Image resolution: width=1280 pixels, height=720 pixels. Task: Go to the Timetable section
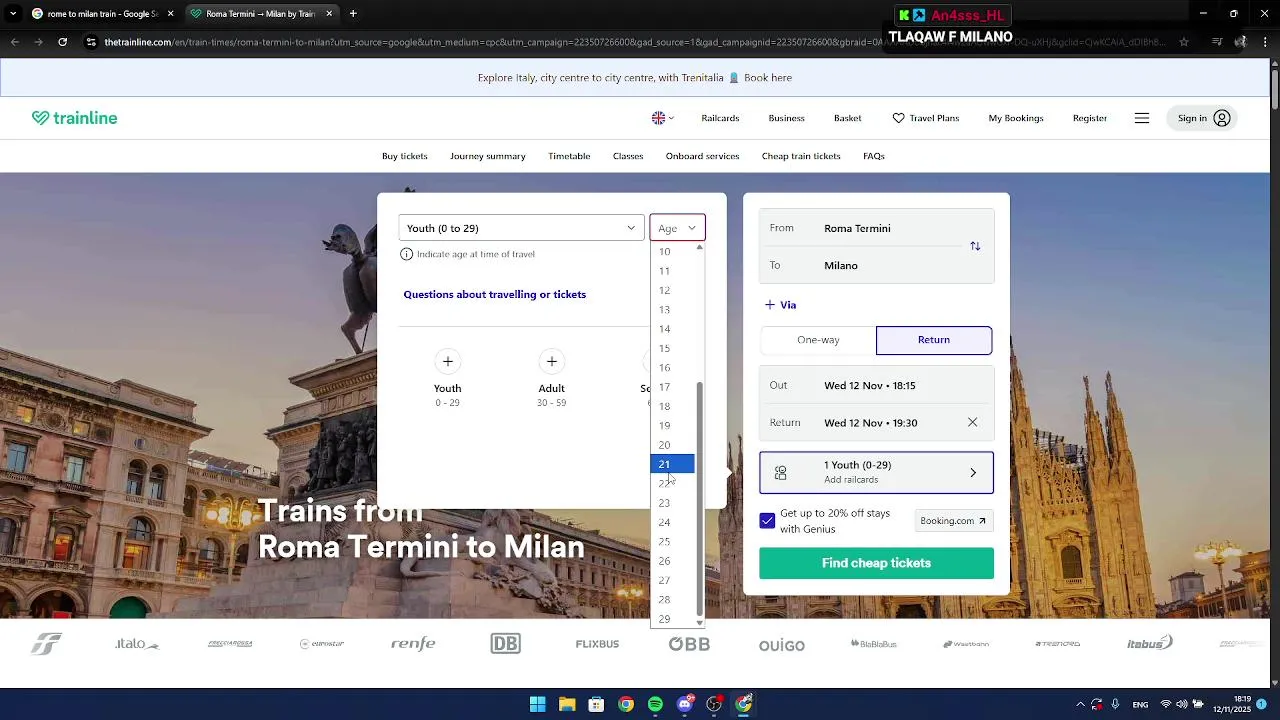(x=569, y=156)
